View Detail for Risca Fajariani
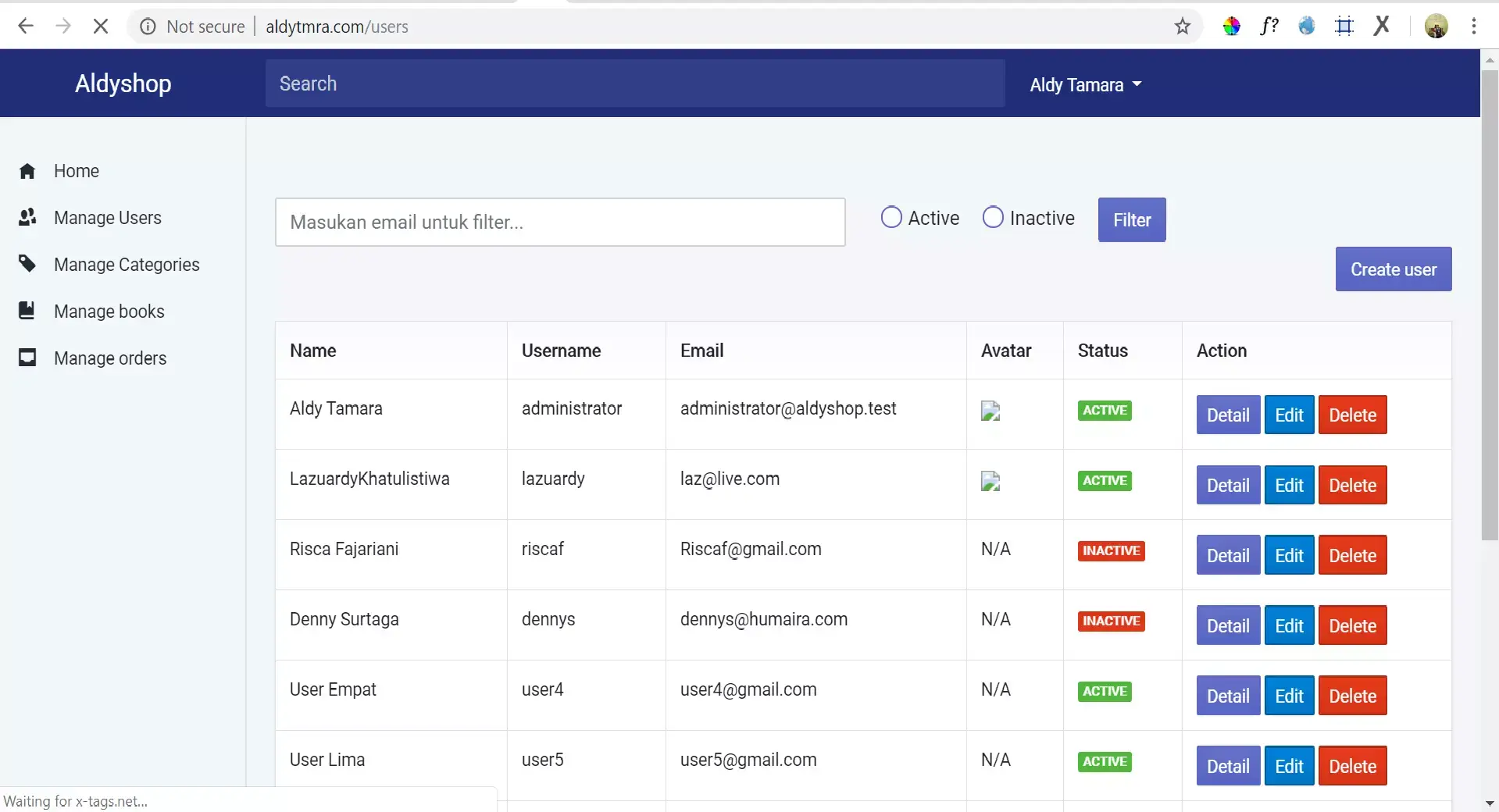 pyautogui.click(x=1228, y=555)
